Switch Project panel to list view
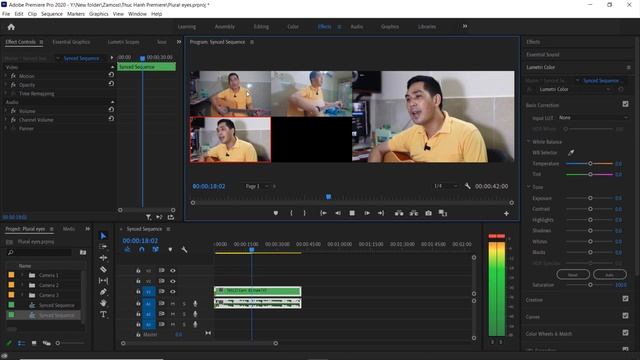Screen dimensions: 640x360 21,343
